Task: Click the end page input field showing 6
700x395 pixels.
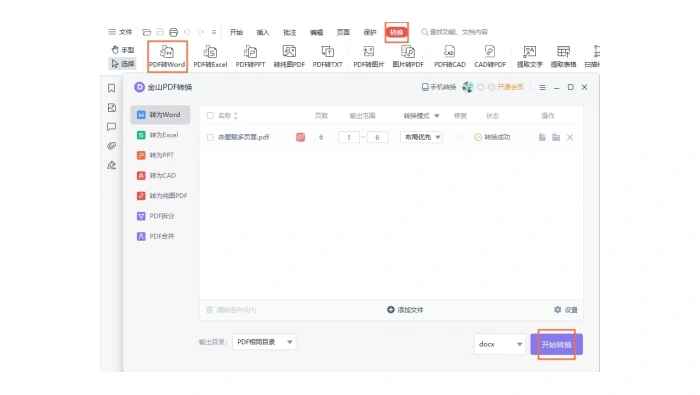Action: tap(377, 137)
